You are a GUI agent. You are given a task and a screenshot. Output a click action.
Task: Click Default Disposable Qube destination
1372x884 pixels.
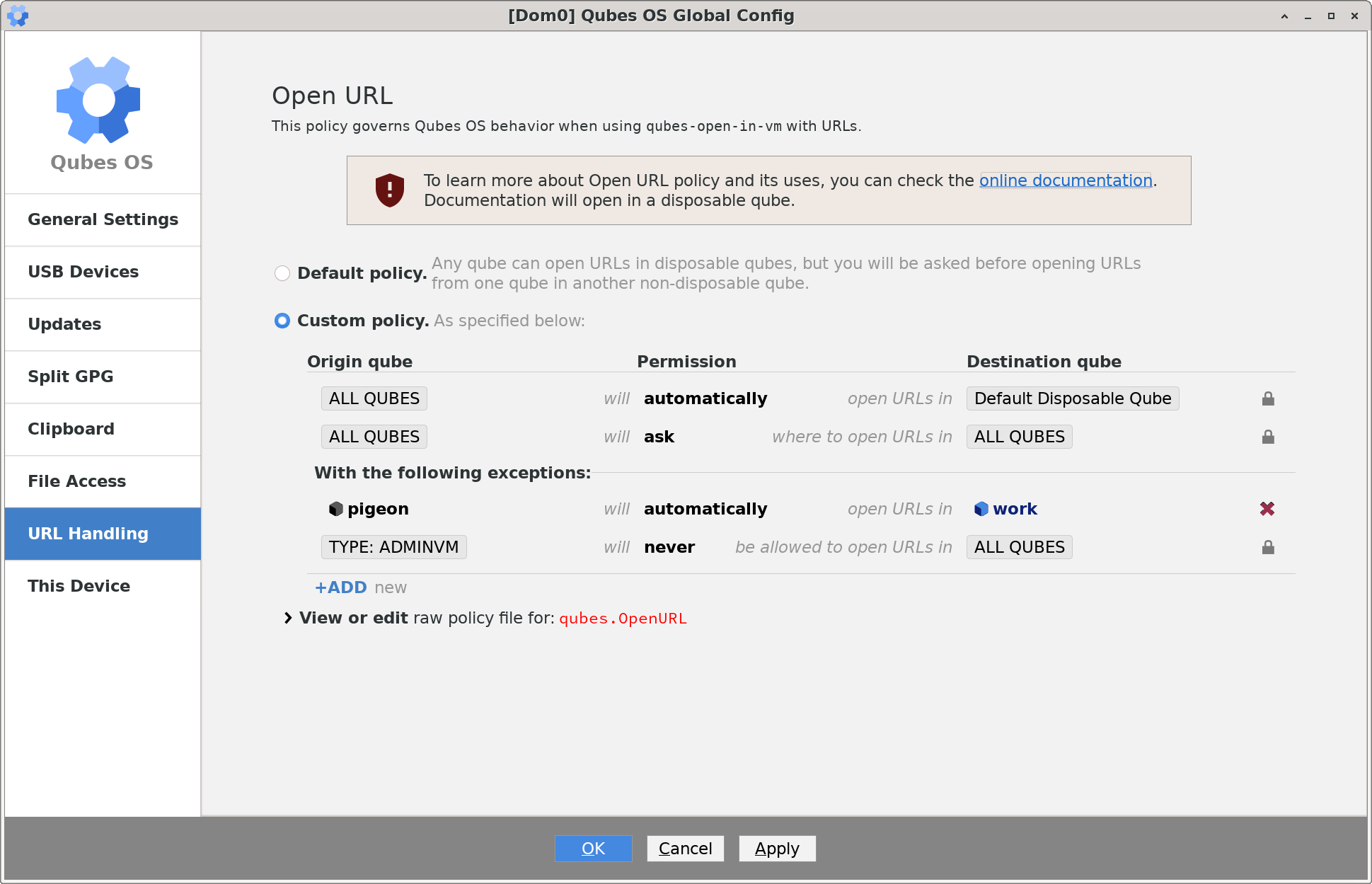coord(1073,398)
